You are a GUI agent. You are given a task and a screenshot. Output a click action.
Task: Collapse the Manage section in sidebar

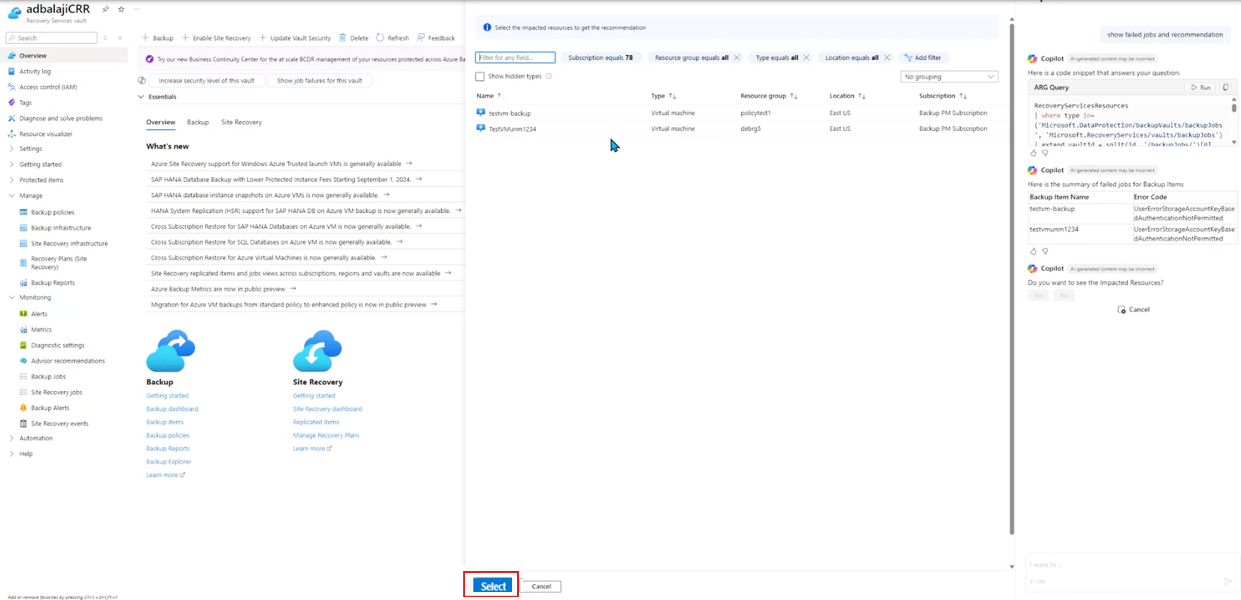coord(11,196)
